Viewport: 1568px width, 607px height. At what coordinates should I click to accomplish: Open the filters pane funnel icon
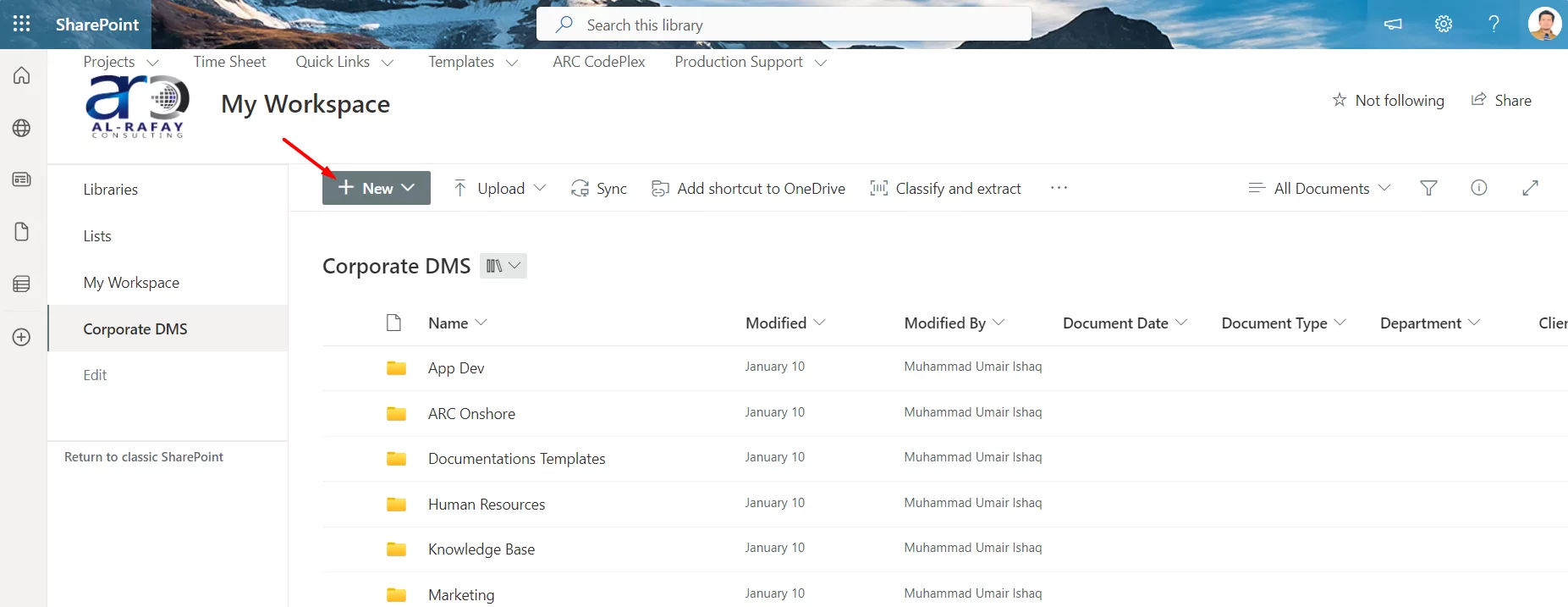tap(1428, 188)
